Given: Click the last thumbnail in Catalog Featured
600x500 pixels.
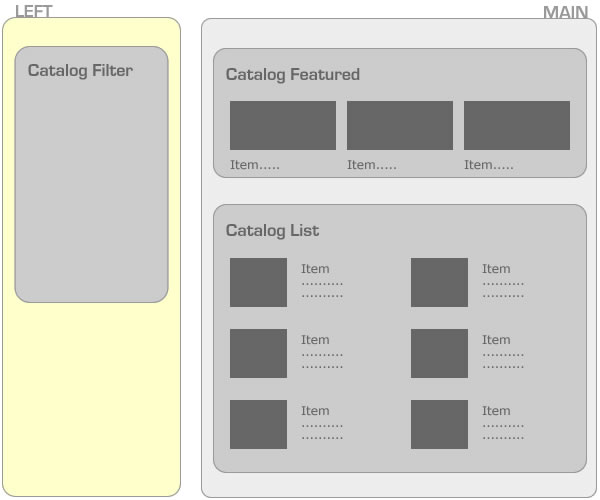Looking at the screenshot, I should coord(516,125).
